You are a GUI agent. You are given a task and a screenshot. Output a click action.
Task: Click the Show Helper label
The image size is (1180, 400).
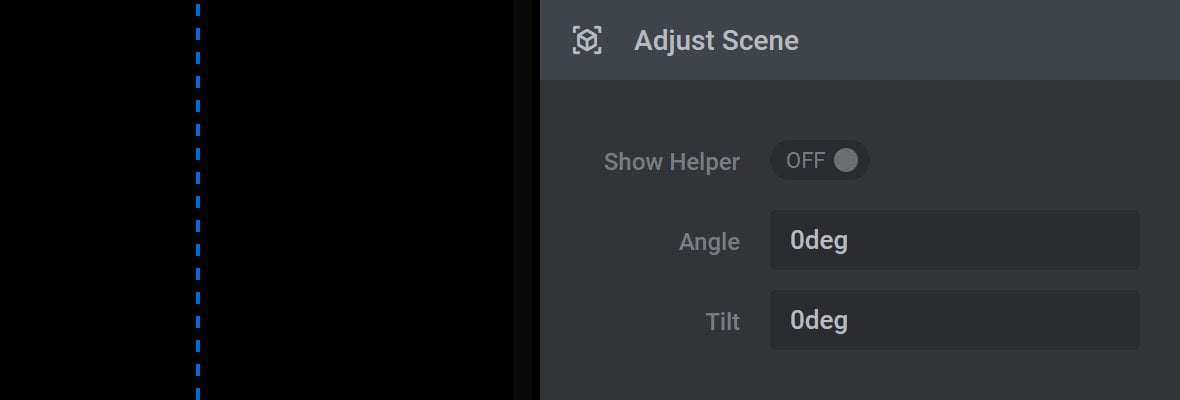point(671,162)
